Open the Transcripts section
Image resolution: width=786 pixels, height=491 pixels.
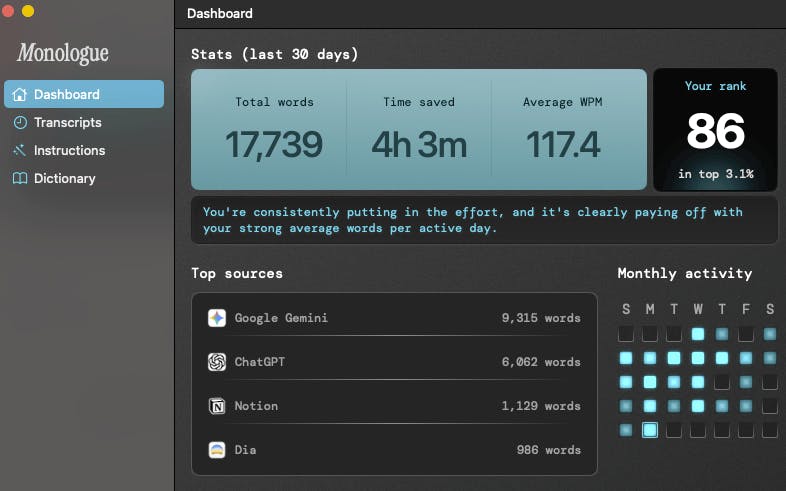point(84,122)
